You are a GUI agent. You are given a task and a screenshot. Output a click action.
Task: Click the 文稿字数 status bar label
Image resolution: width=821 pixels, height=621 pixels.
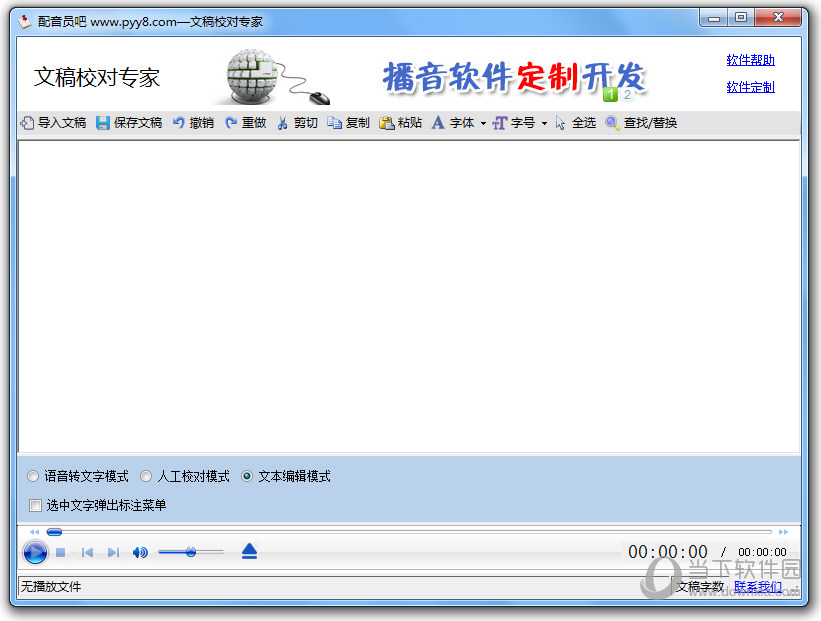700,587
